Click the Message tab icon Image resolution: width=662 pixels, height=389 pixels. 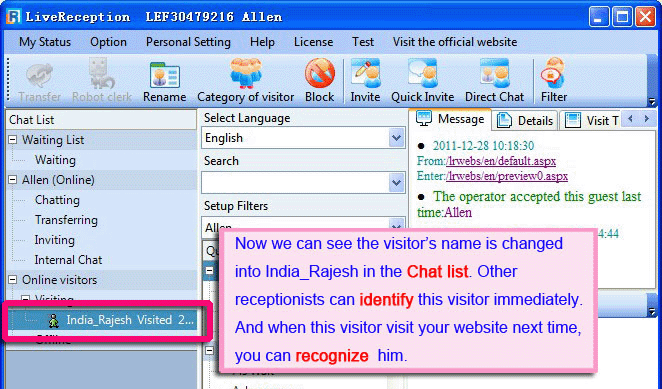(424, 119)
